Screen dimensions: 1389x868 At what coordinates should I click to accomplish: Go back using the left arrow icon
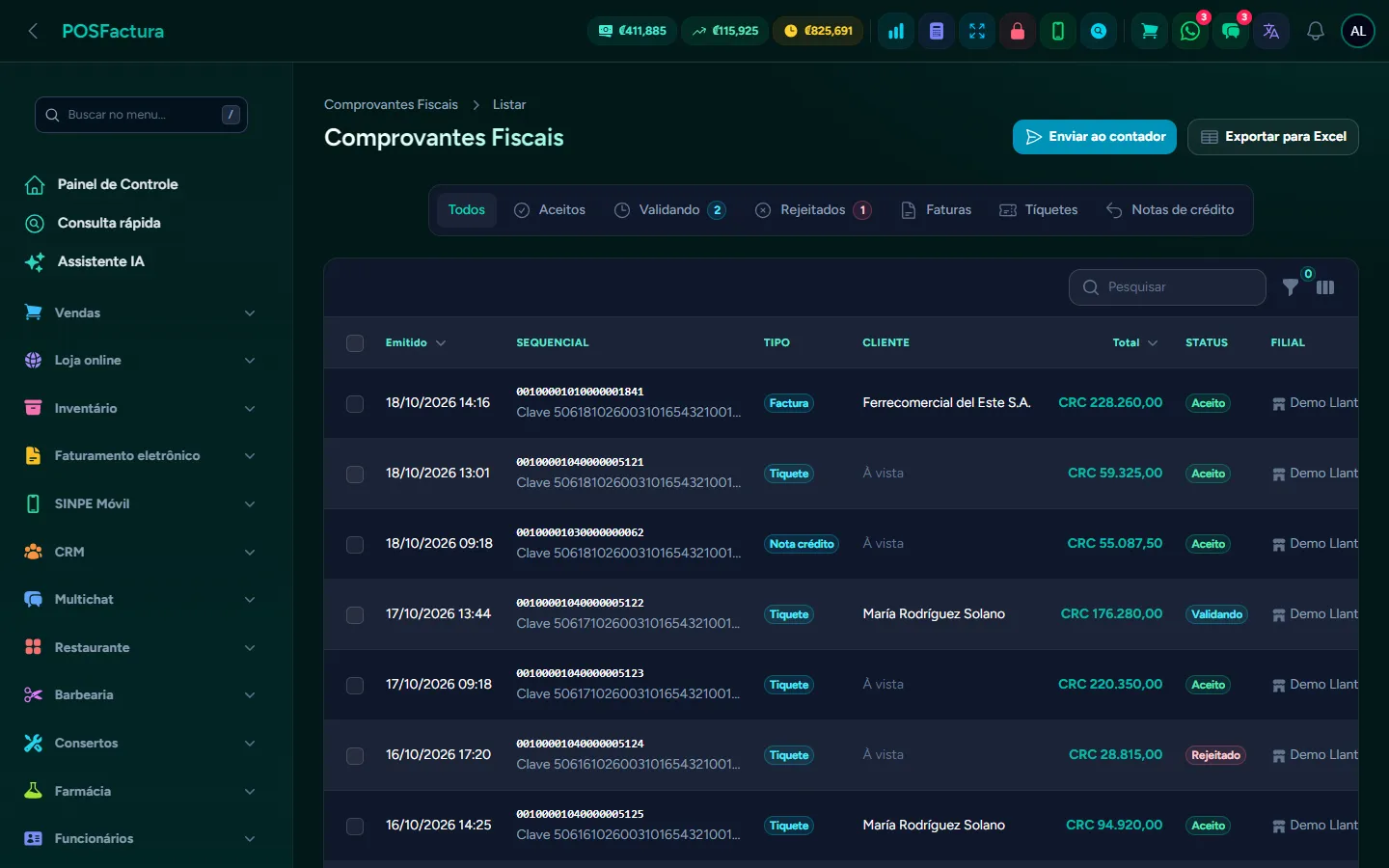(x=33, y=31)
